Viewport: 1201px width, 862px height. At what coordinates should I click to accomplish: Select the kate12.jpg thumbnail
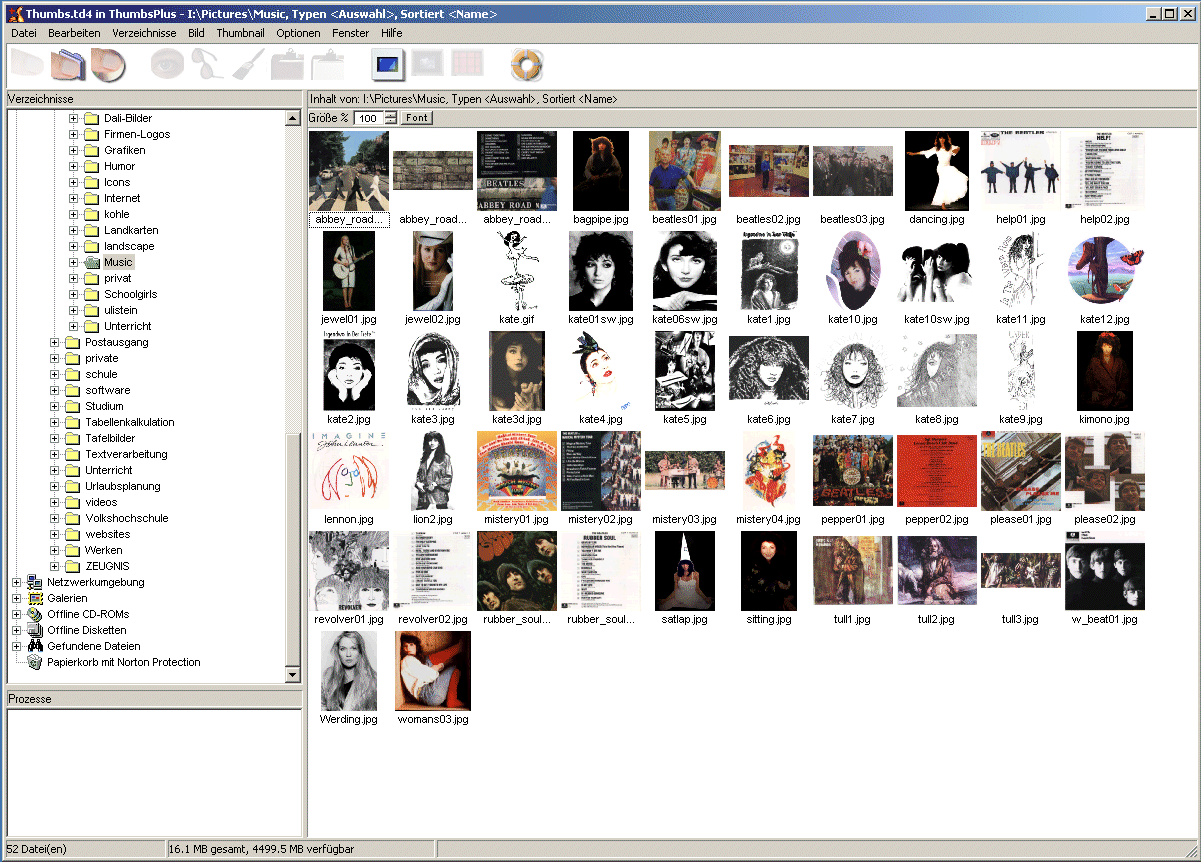[1104, 271]
